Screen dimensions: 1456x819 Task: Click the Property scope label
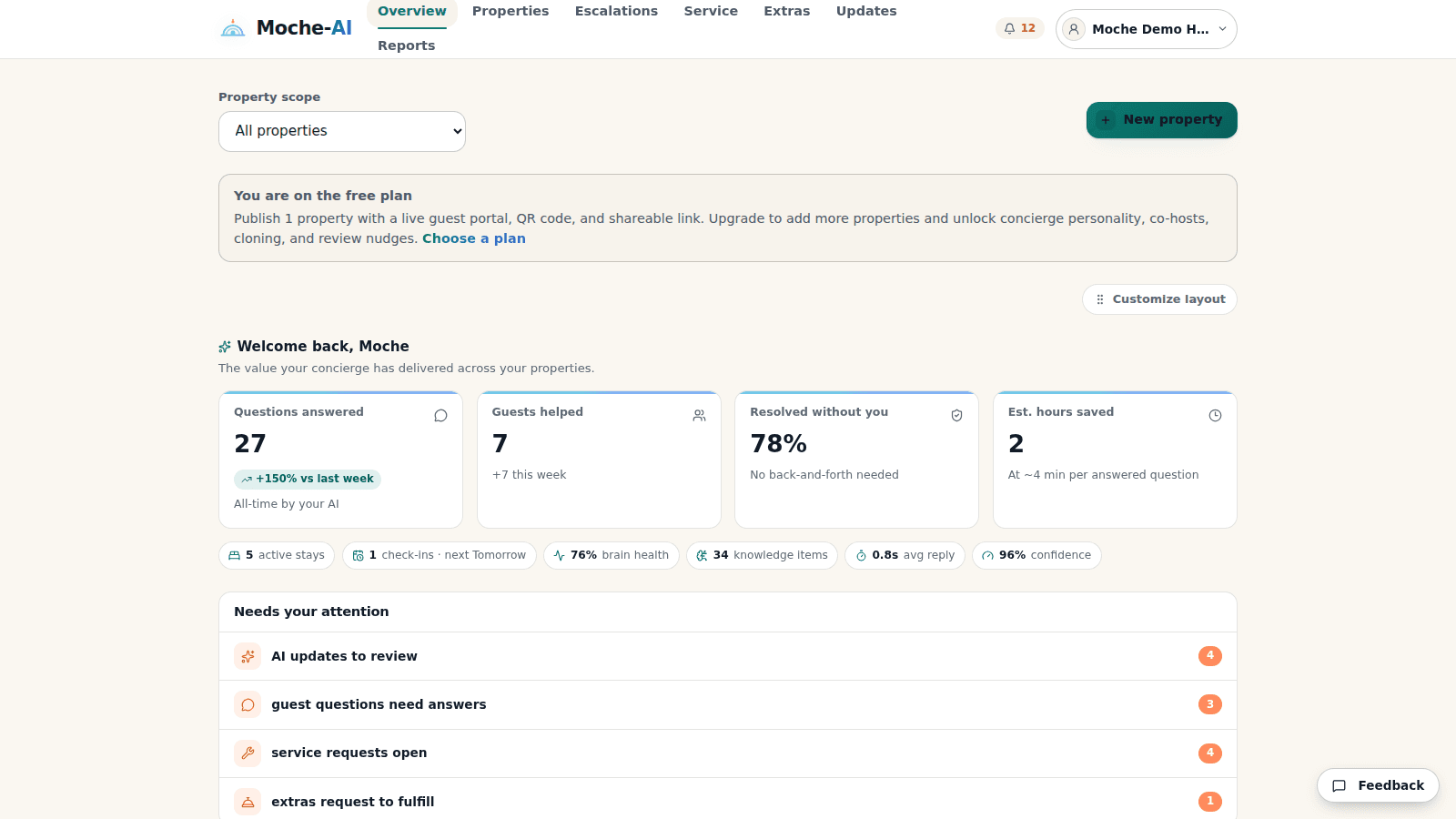[x=269, y=97]
